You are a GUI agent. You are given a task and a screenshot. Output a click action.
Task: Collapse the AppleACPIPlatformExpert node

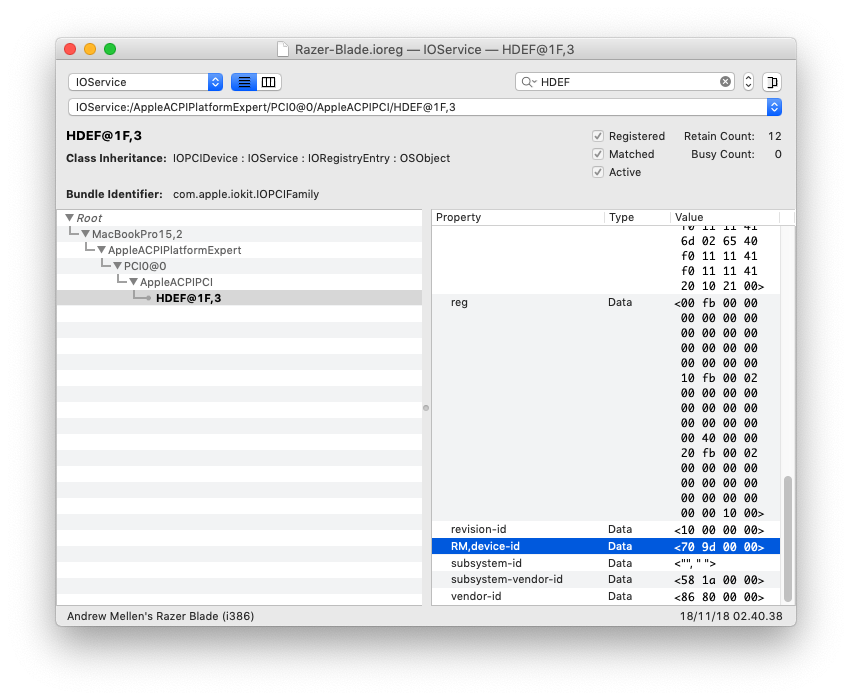click(101, 250)
